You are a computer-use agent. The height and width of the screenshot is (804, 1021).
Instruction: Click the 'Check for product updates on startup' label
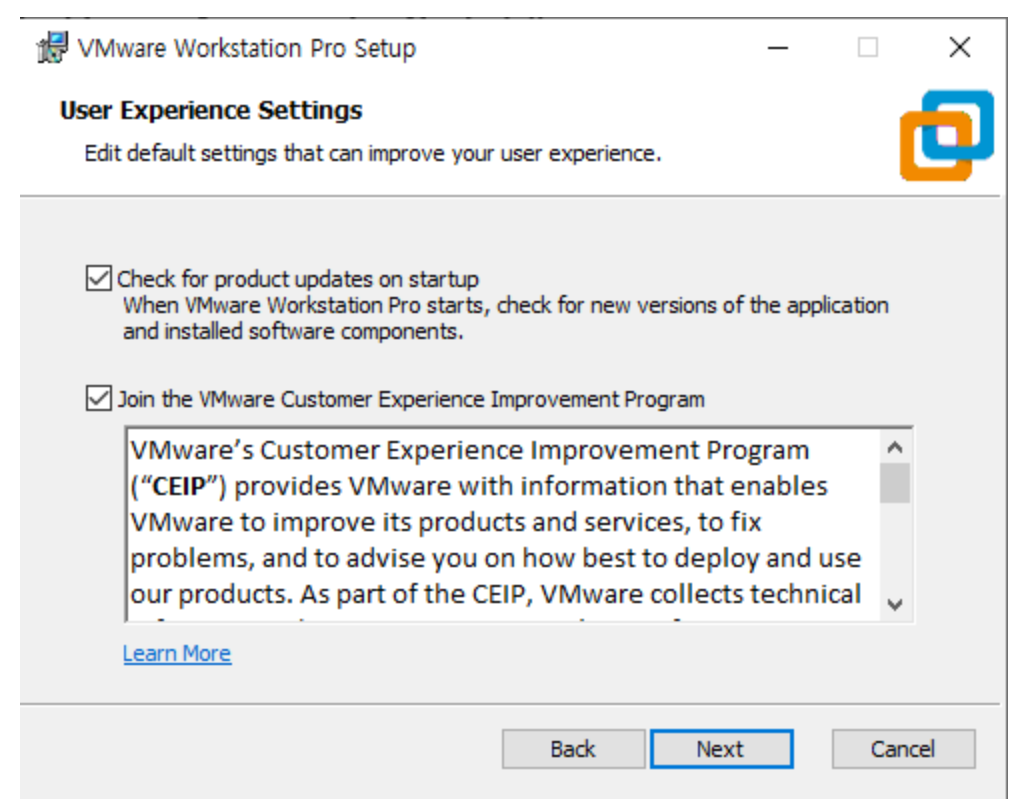click(298, 279)
